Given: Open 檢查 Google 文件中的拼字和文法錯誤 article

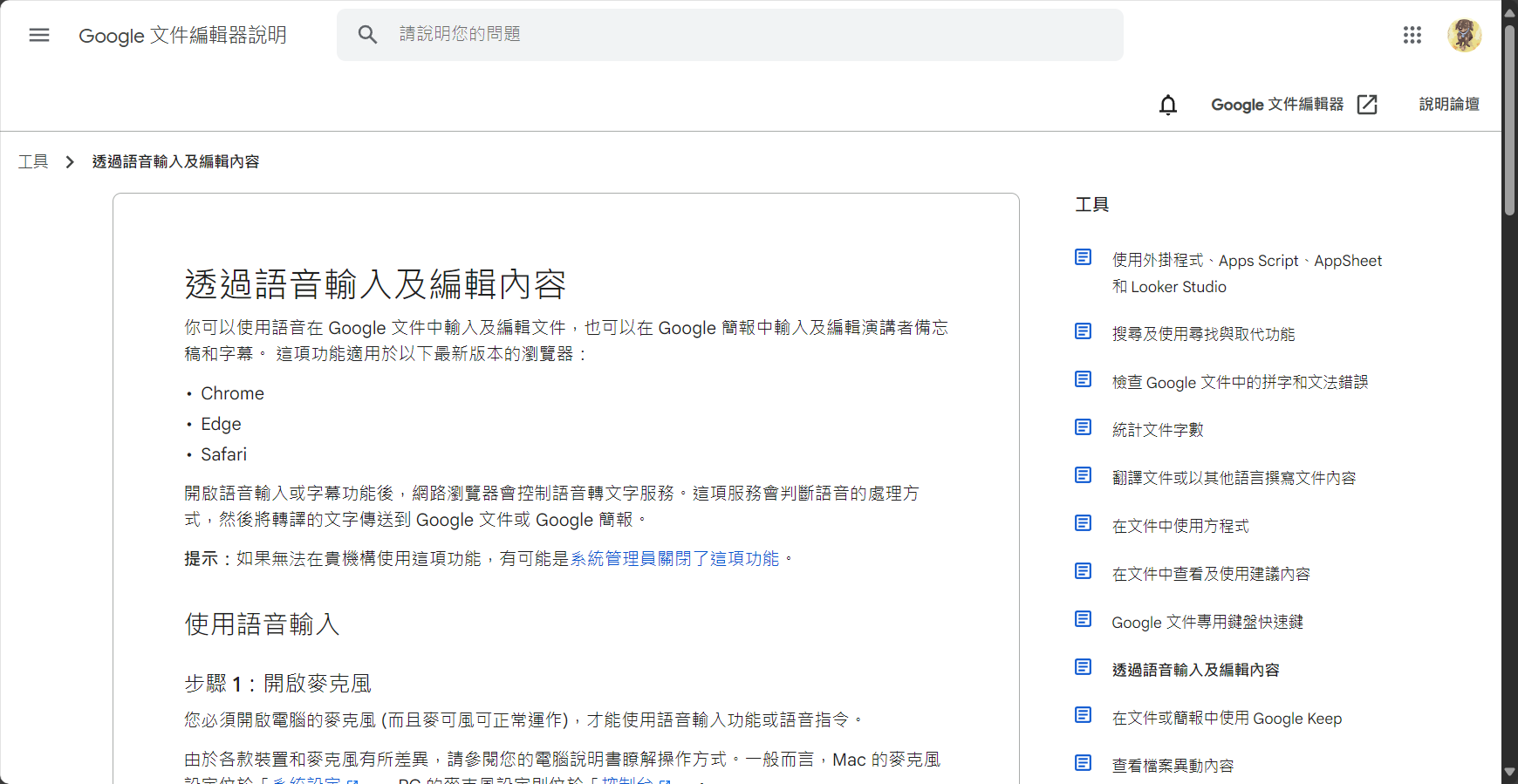Looking at the screenshot, I should tap(1240, 382).
